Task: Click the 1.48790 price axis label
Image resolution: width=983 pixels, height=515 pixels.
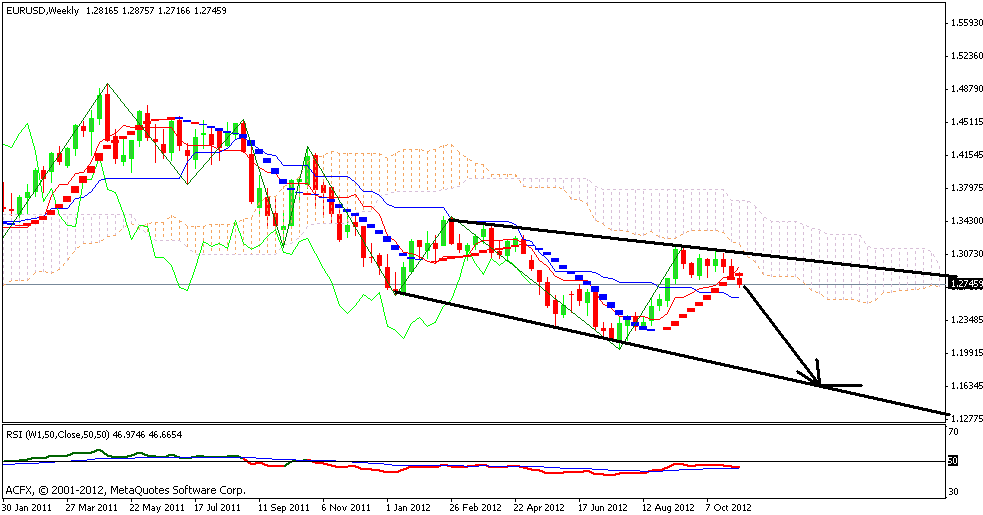Action: [966, 88]
